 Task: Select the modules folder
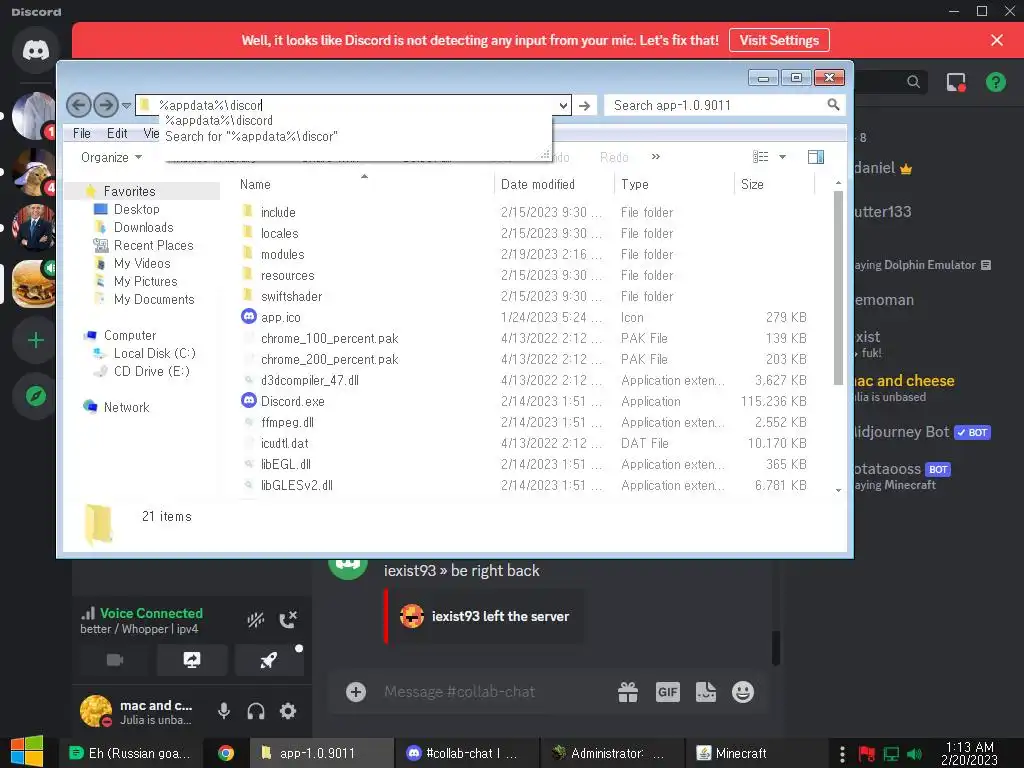[x=282, y=255]
